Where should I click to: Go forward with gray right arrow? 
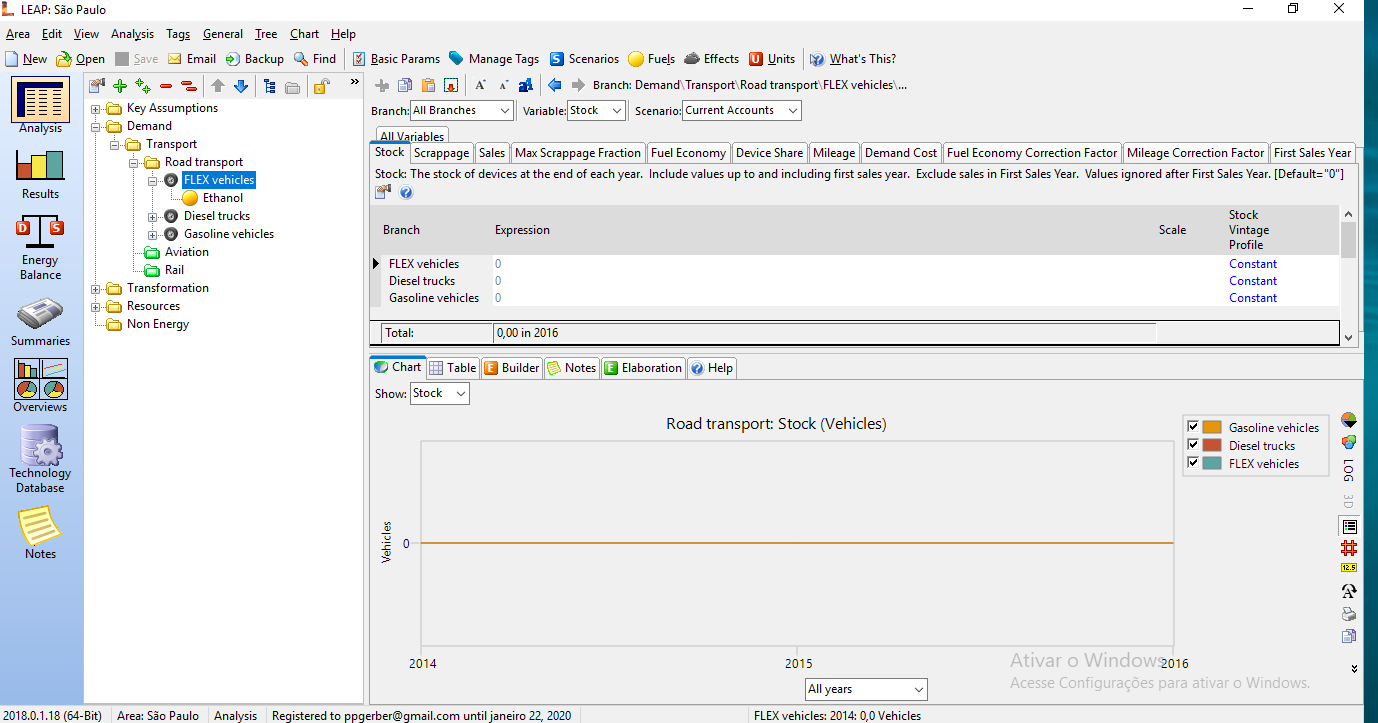[x=578, y=85]
